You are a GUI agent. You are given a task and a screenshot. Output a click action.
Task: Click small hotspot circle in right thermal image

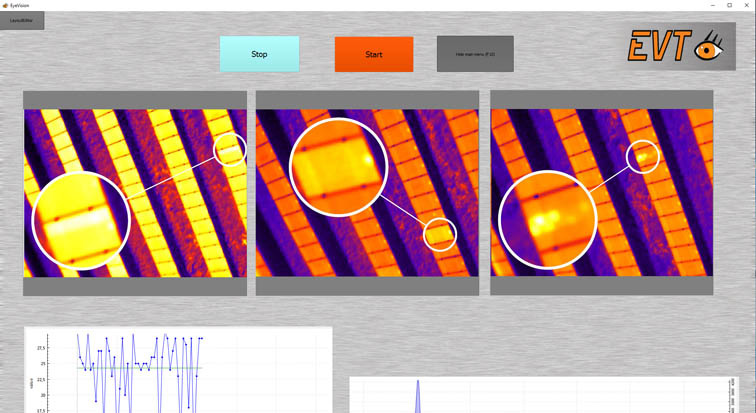pos(645,156)
